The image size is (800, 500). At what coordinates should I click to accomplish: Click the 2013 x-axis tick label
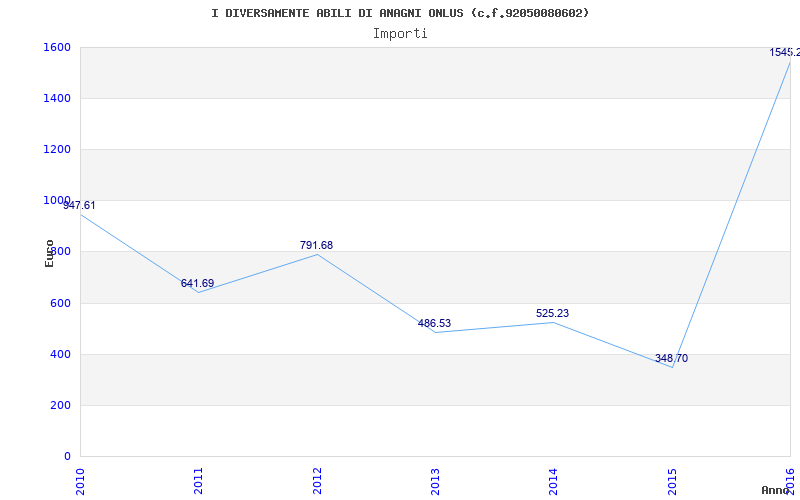click(x=435, y=480)
